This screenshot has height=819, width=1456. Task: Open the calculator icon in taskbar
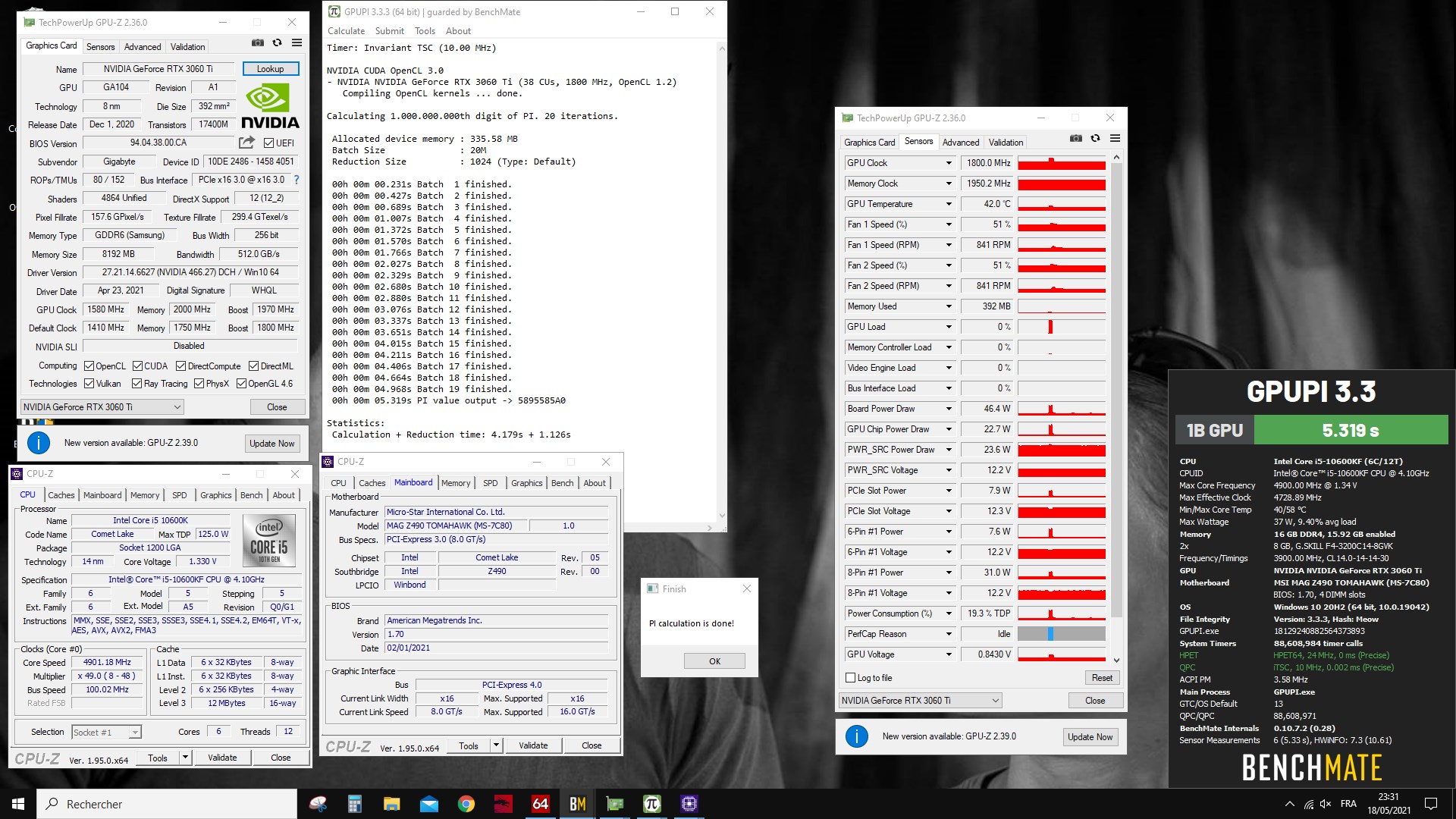[355, 804]
